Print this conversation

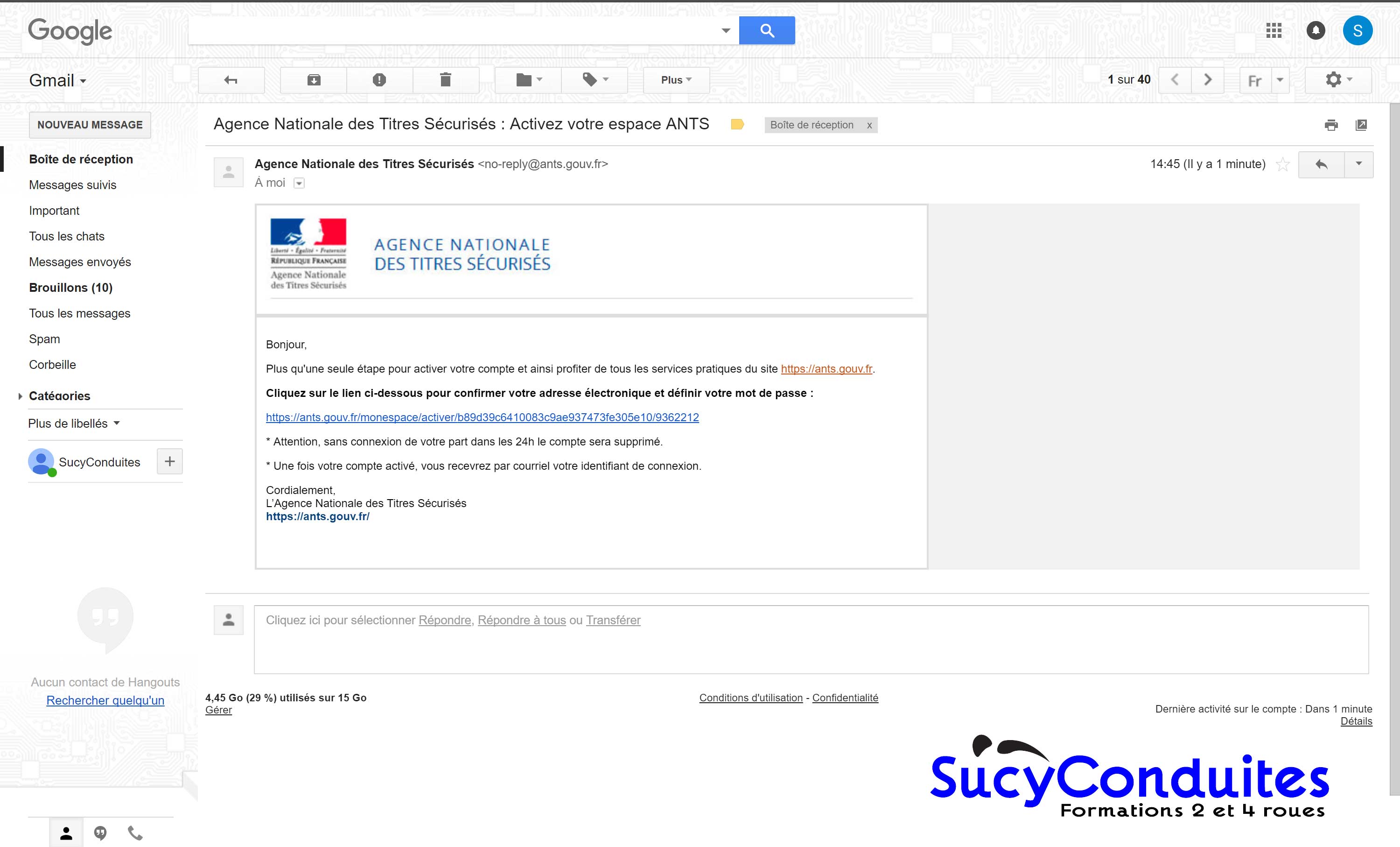(1331, 125)
